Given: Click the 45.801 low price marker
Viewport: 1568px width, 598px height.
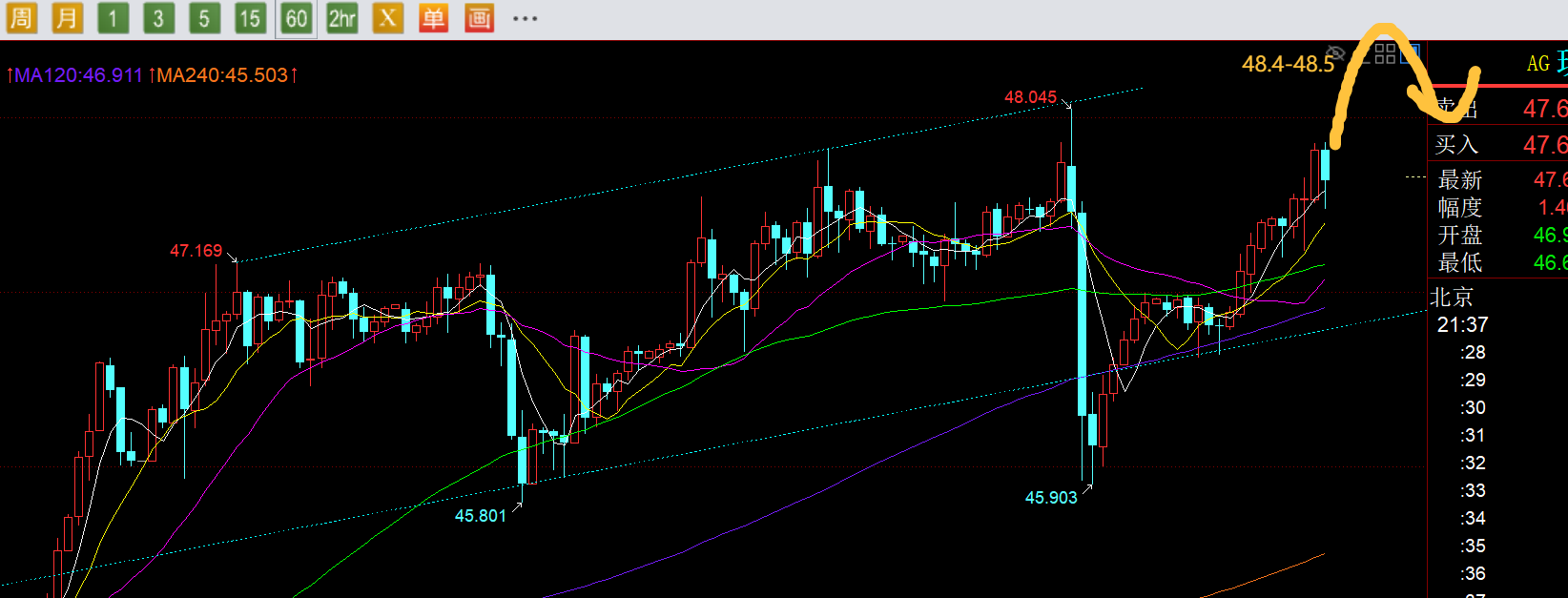Looking at the screenshot, I should (480, 516).
